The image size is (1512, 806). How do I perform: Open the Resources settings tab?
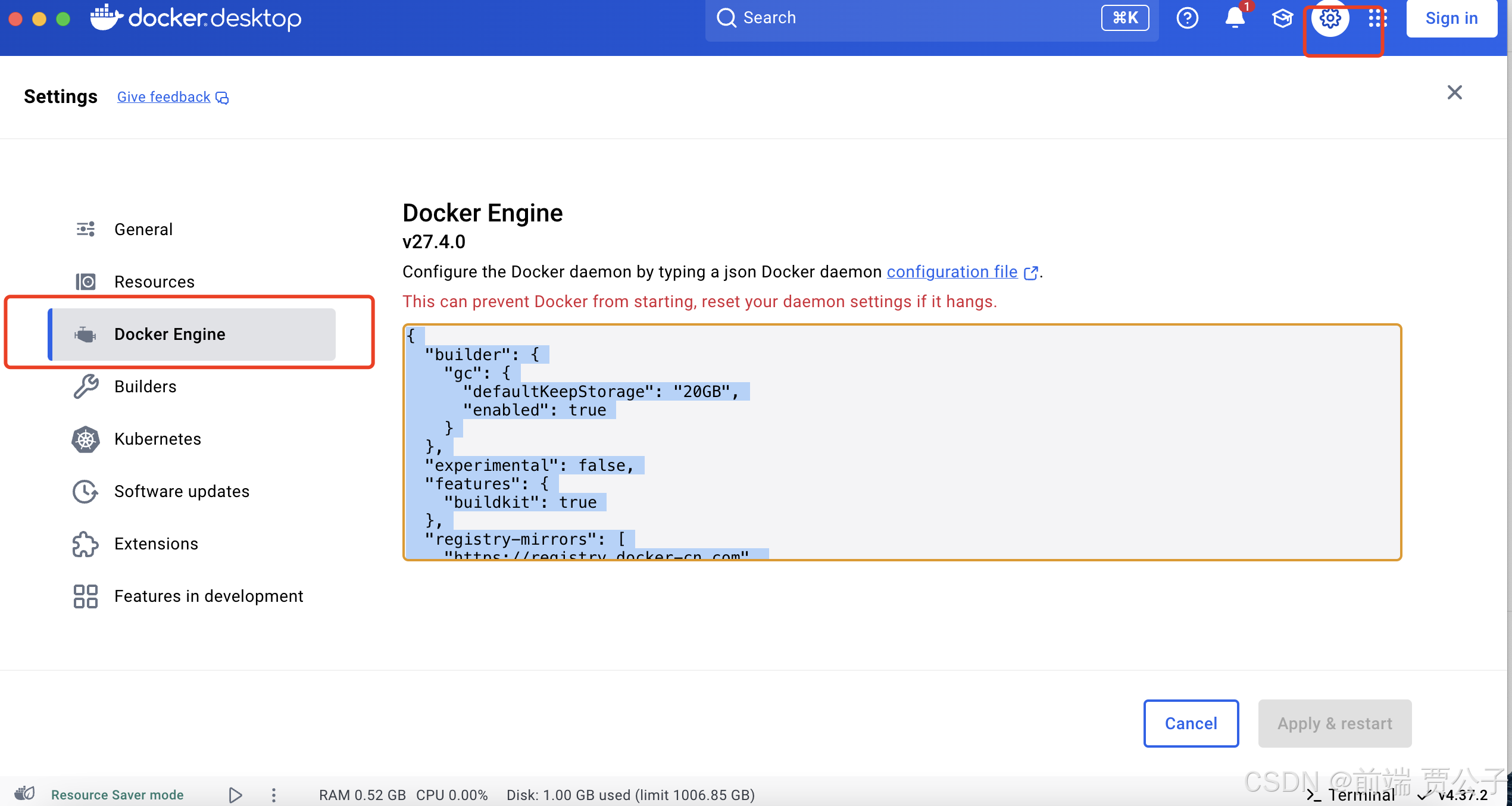click(x=192, y=282)
